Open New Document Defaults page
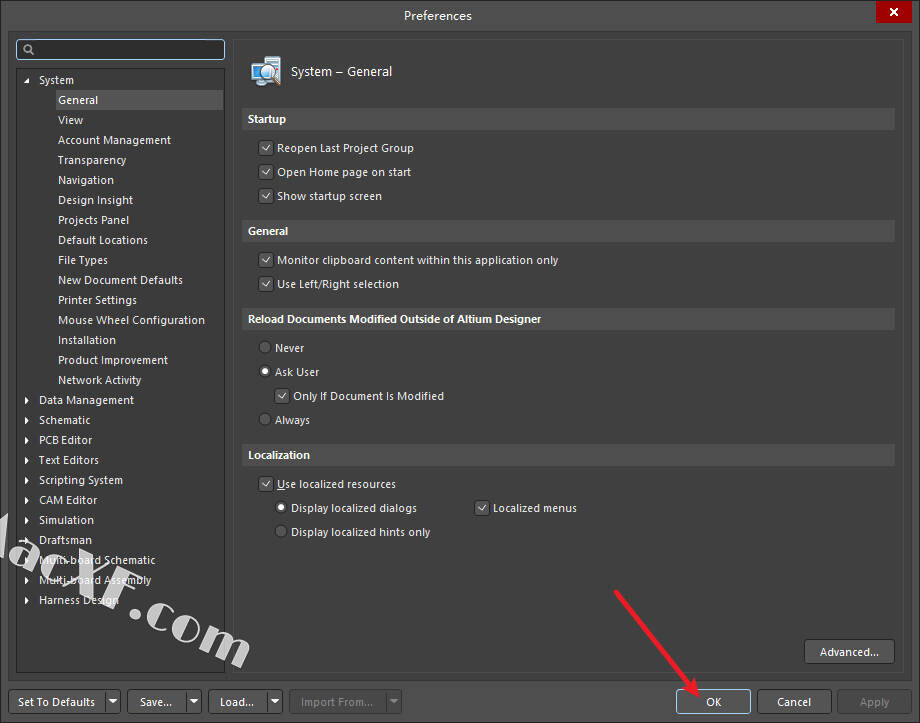The height and width of the screenshot is (723, 920). coord(120,280)
